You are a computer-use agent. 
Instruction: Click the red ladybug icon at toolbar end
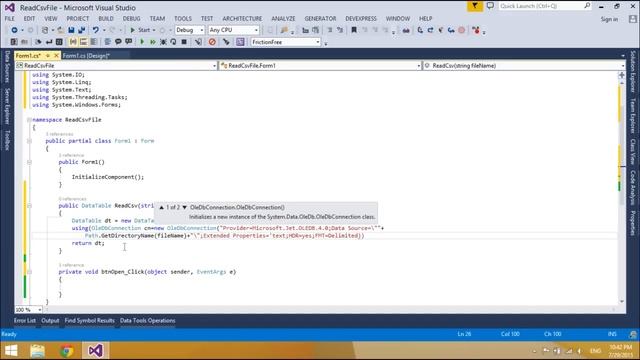476,30
